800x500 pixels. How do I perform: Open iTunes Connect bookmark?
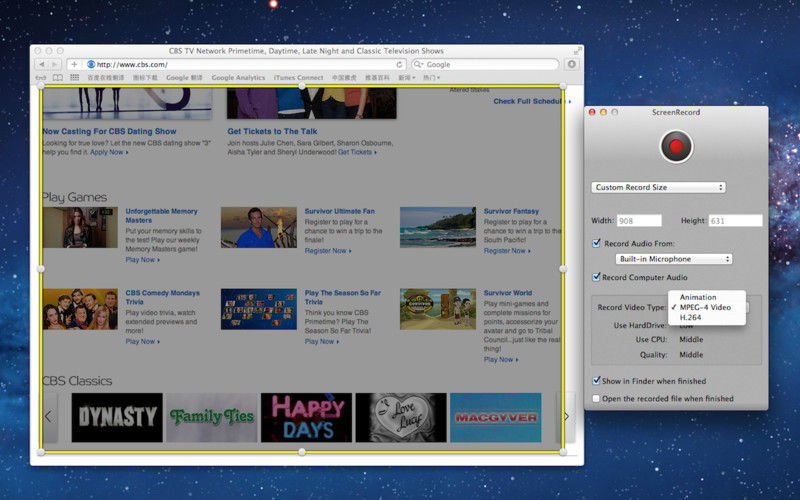click(x=298, y=78)
